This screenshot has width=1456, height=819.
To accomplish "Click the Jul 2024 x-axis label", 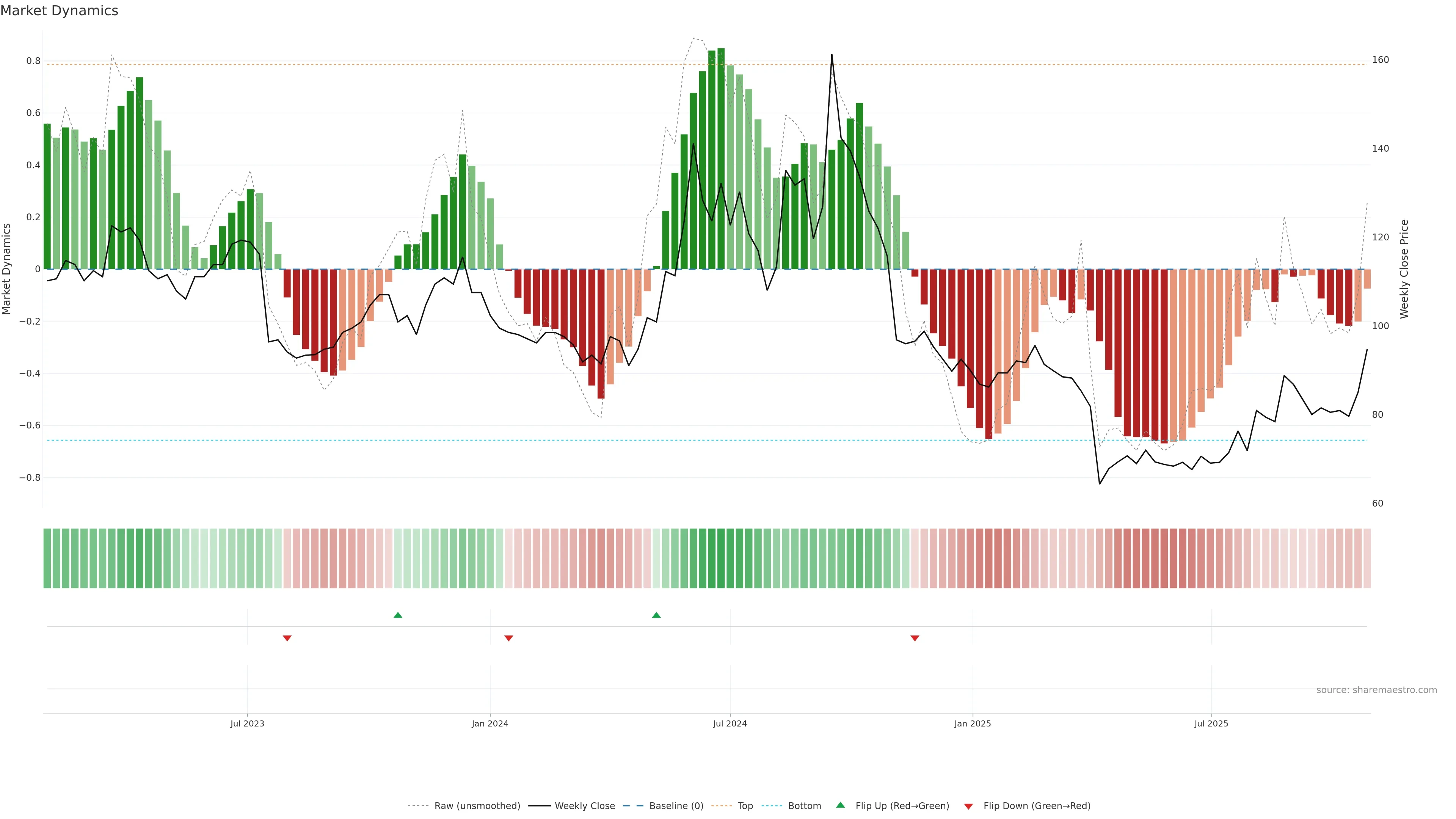I will point(730,723).
